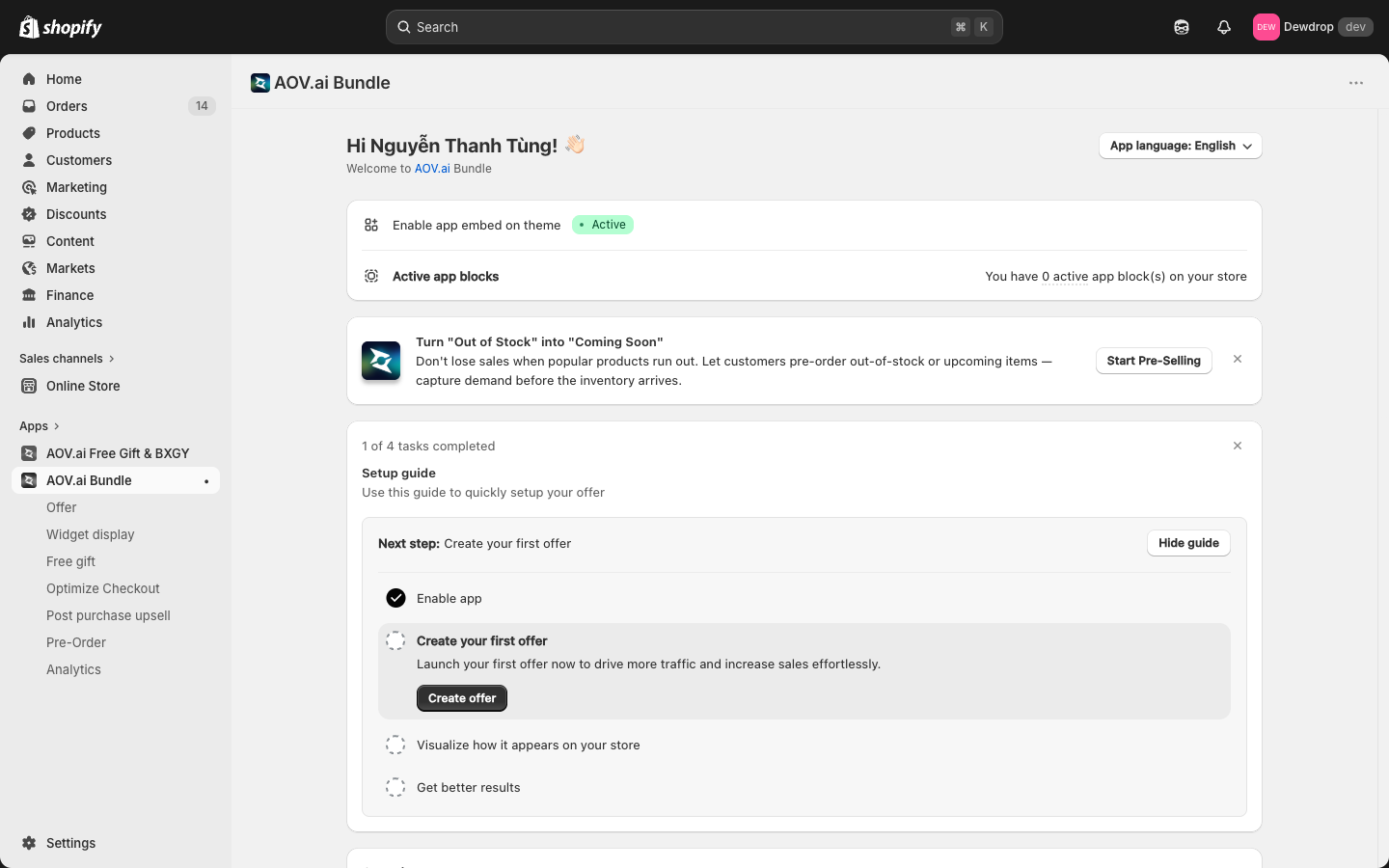Open the three-dot more actions menu

click(x=1356, y=83)
